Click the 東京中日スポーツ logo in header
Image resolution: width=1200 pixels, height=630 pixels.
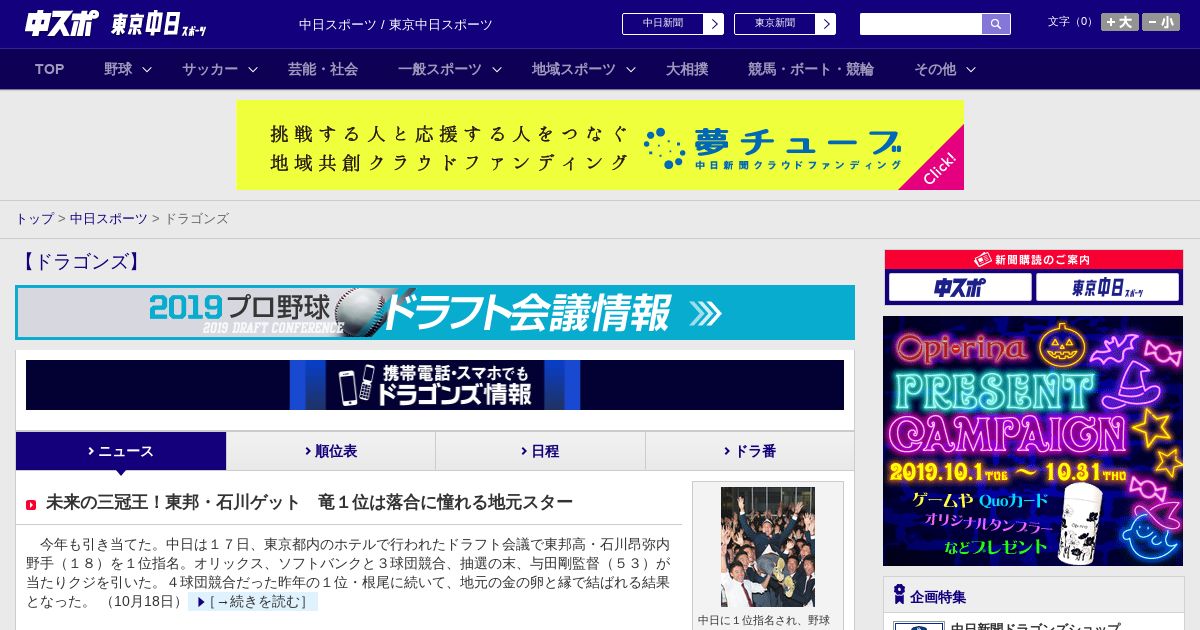tap(159, 24)
